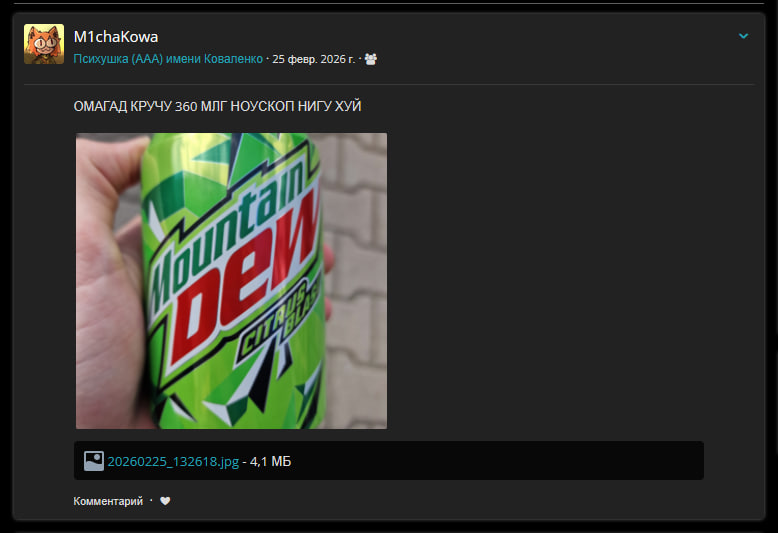778x533 pixels.
Task: Open the M1chaKowa profile name link
Action: click(116, 36)
